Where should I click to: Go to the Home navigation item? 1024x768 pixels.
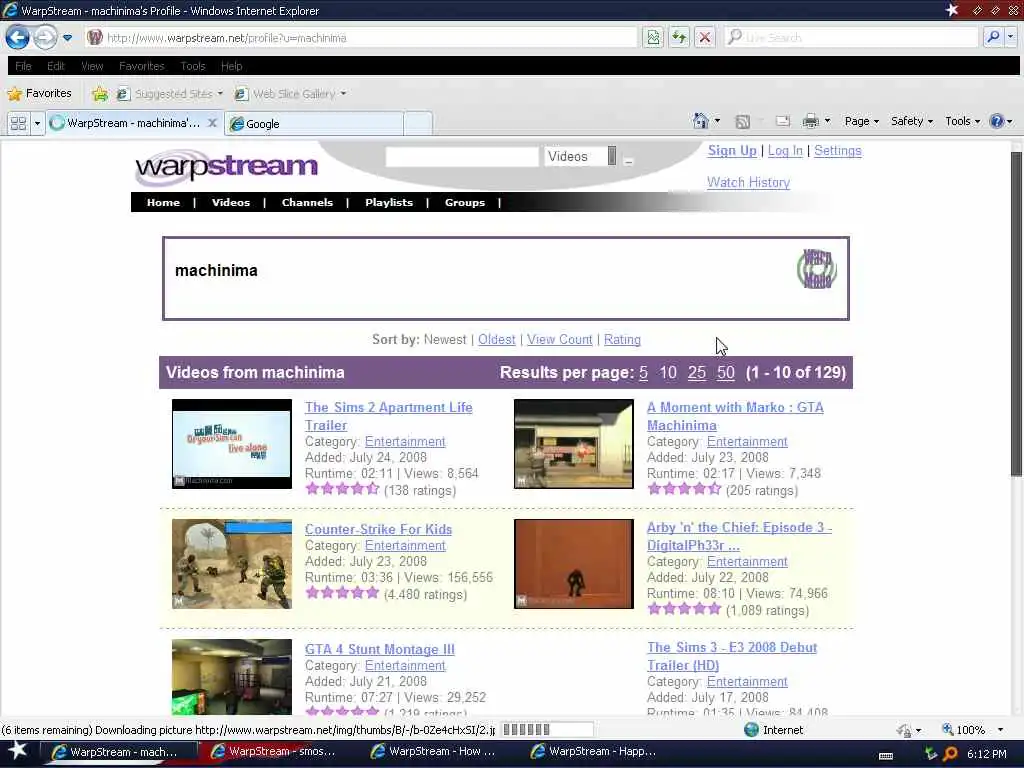tap(163, 202)
